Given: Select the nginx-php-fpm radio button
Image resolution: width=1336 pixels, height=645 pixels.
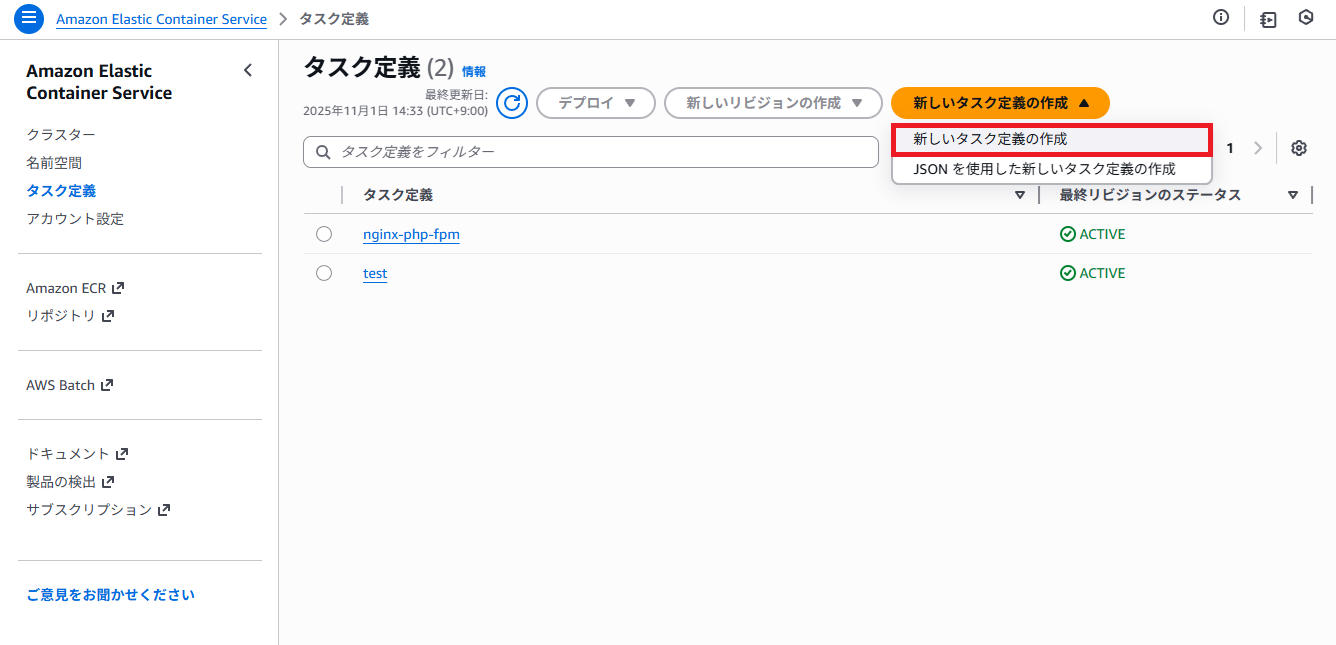Looking at the screenshot, I should (x=324, y=234).
